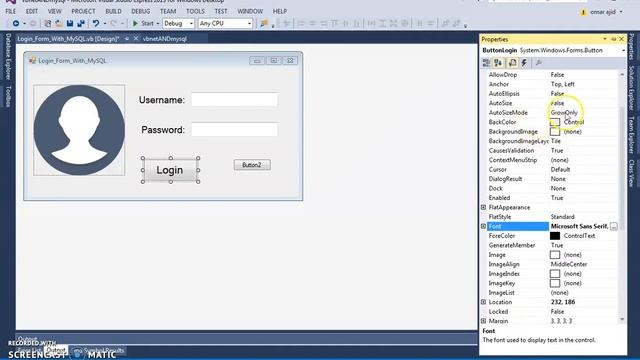Click the ForeColor ControlText black swatch
Viewport: 640px width, 360px height.
click(555, 236)
